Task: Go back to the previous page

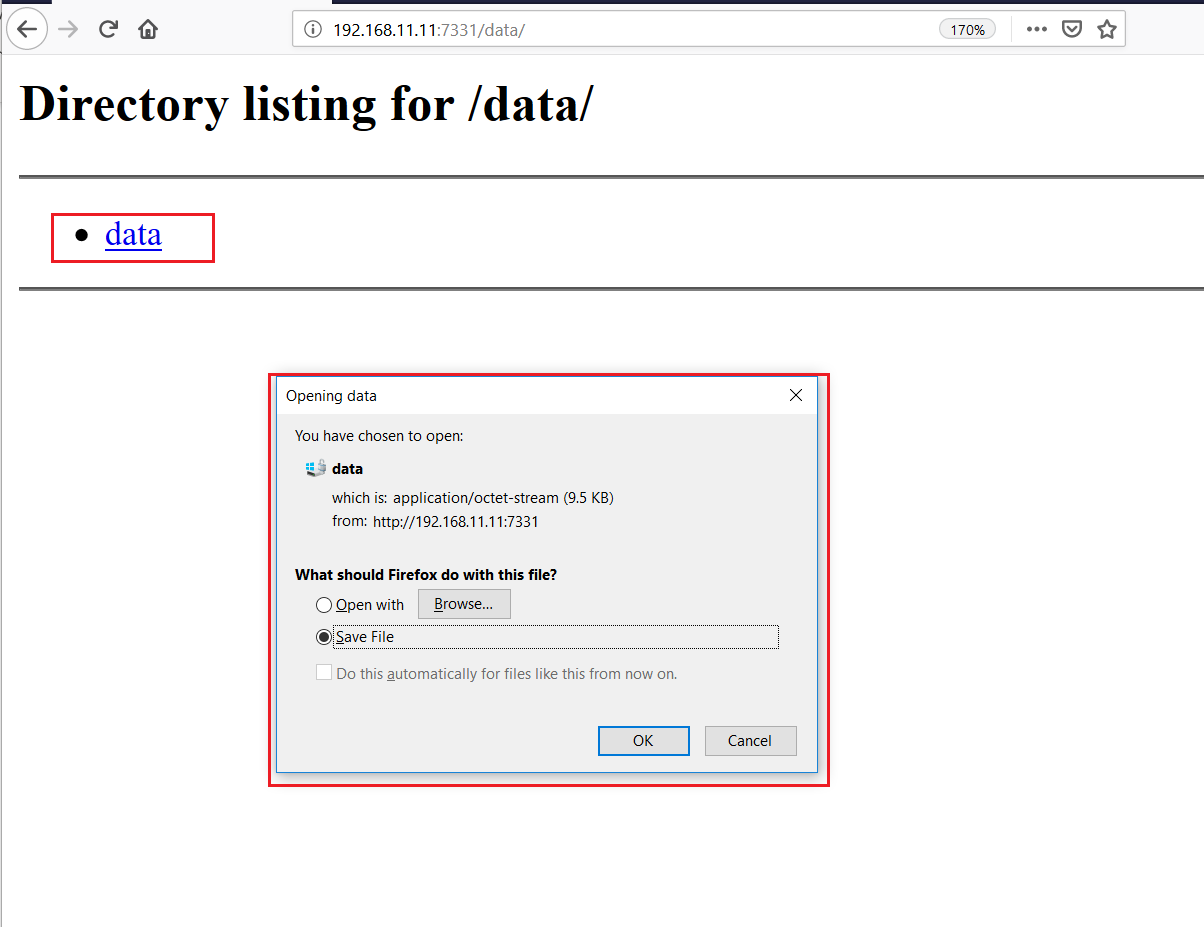Action: (27, 29)
